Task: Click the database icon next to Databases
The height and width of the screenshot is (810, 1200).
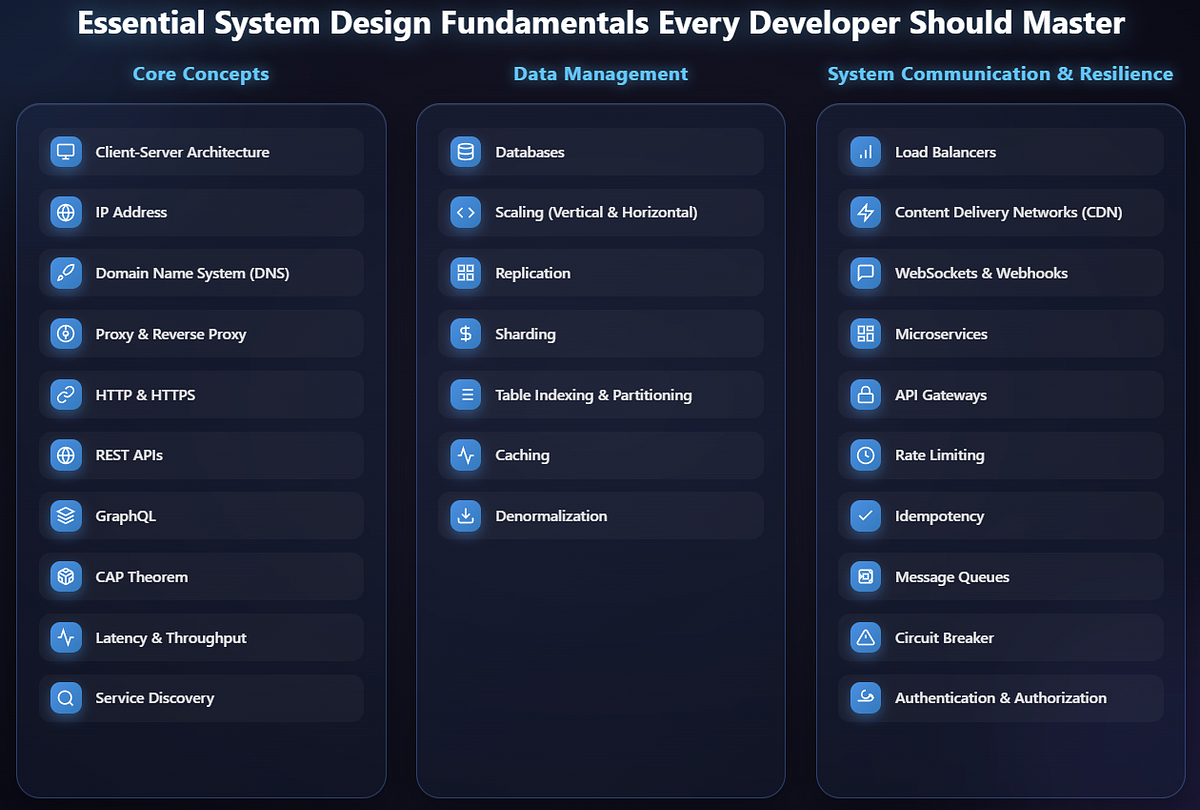Action: coord(465,152)
